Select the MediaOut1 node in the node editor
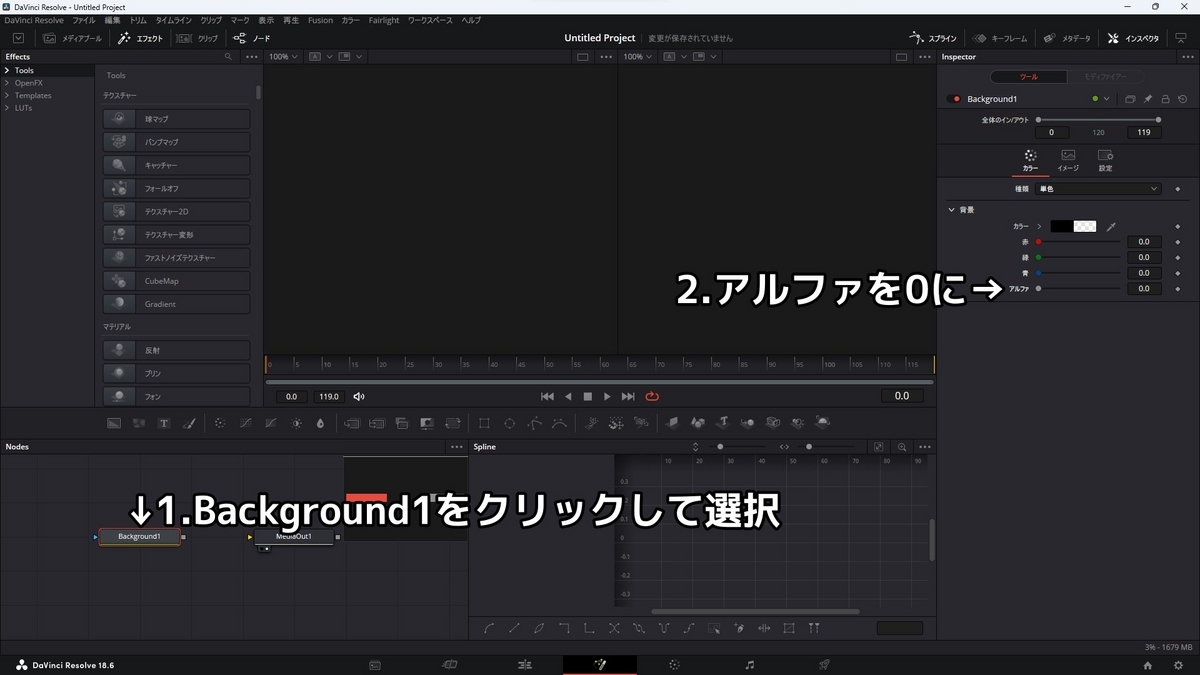Image resolution: width=1200 pixels, height=675 pixels. click(x=294, y=536)
